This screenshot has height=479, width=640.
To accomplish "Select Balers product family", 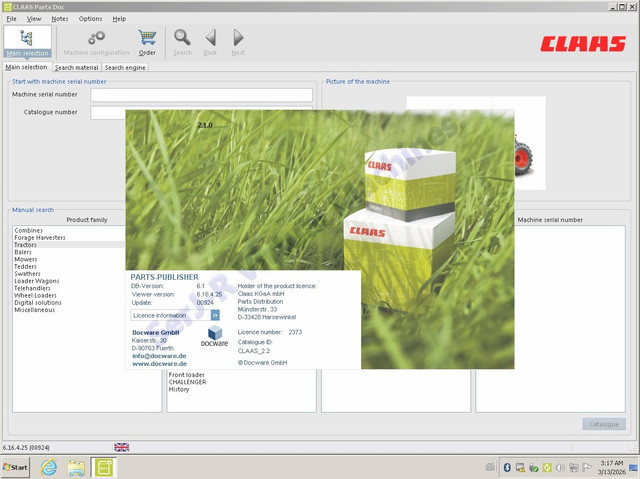I will click(x=23, y=252).
